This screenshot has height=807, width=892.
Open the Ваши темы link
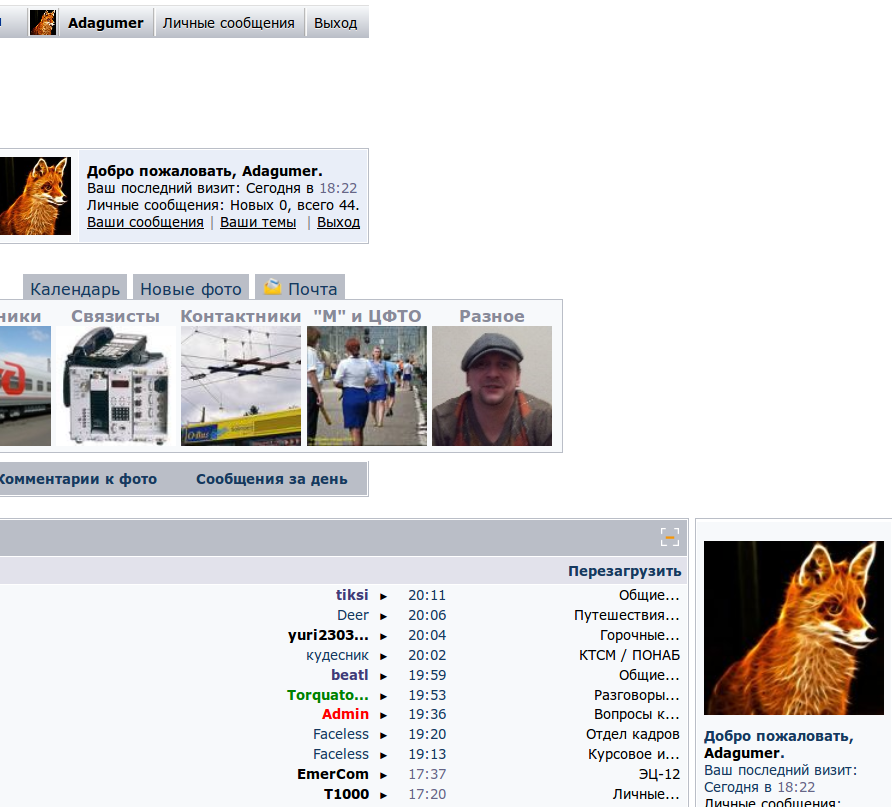pyautogui.click(x=258, y=222)
